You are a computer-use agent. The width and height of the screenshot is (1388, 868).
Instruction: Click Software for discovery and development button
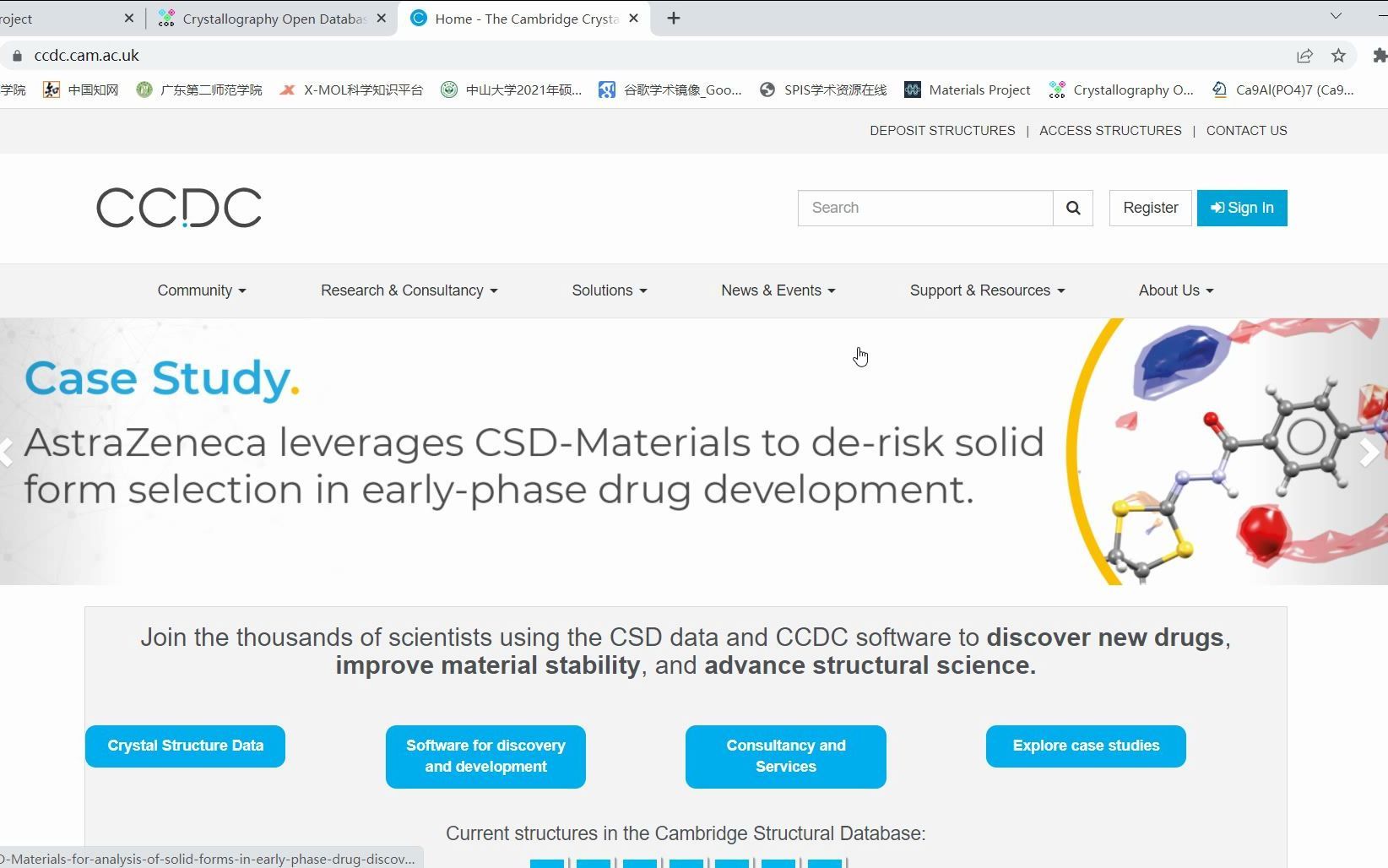click(485, 757)
